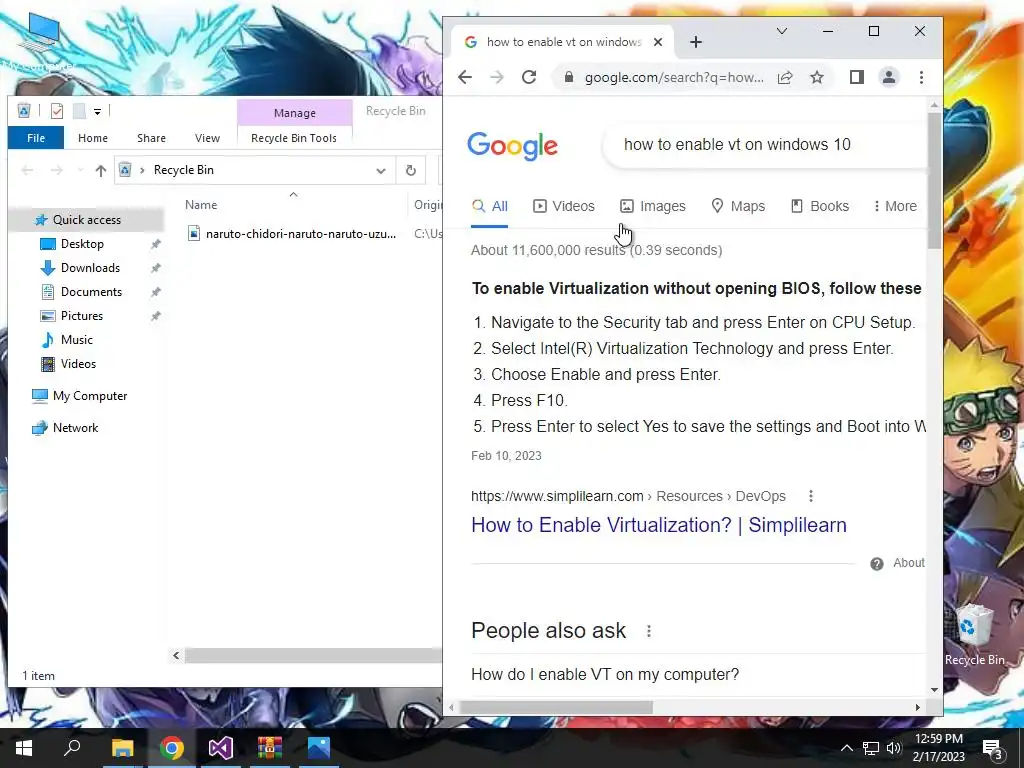Open View ribbon tab in Explorer
This screenshot has height=768, width=1024.
207,138
